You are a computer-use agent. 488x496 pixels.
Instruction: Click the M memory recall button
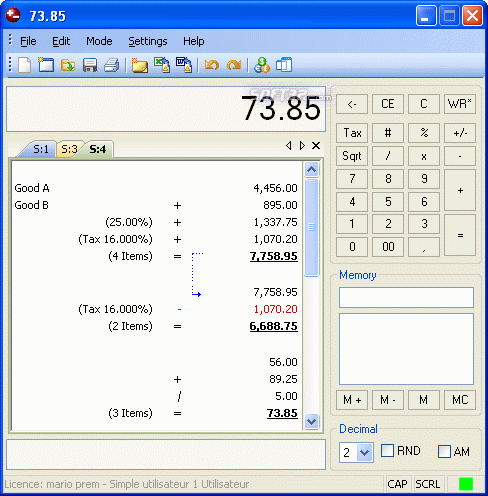coord(424,400)
